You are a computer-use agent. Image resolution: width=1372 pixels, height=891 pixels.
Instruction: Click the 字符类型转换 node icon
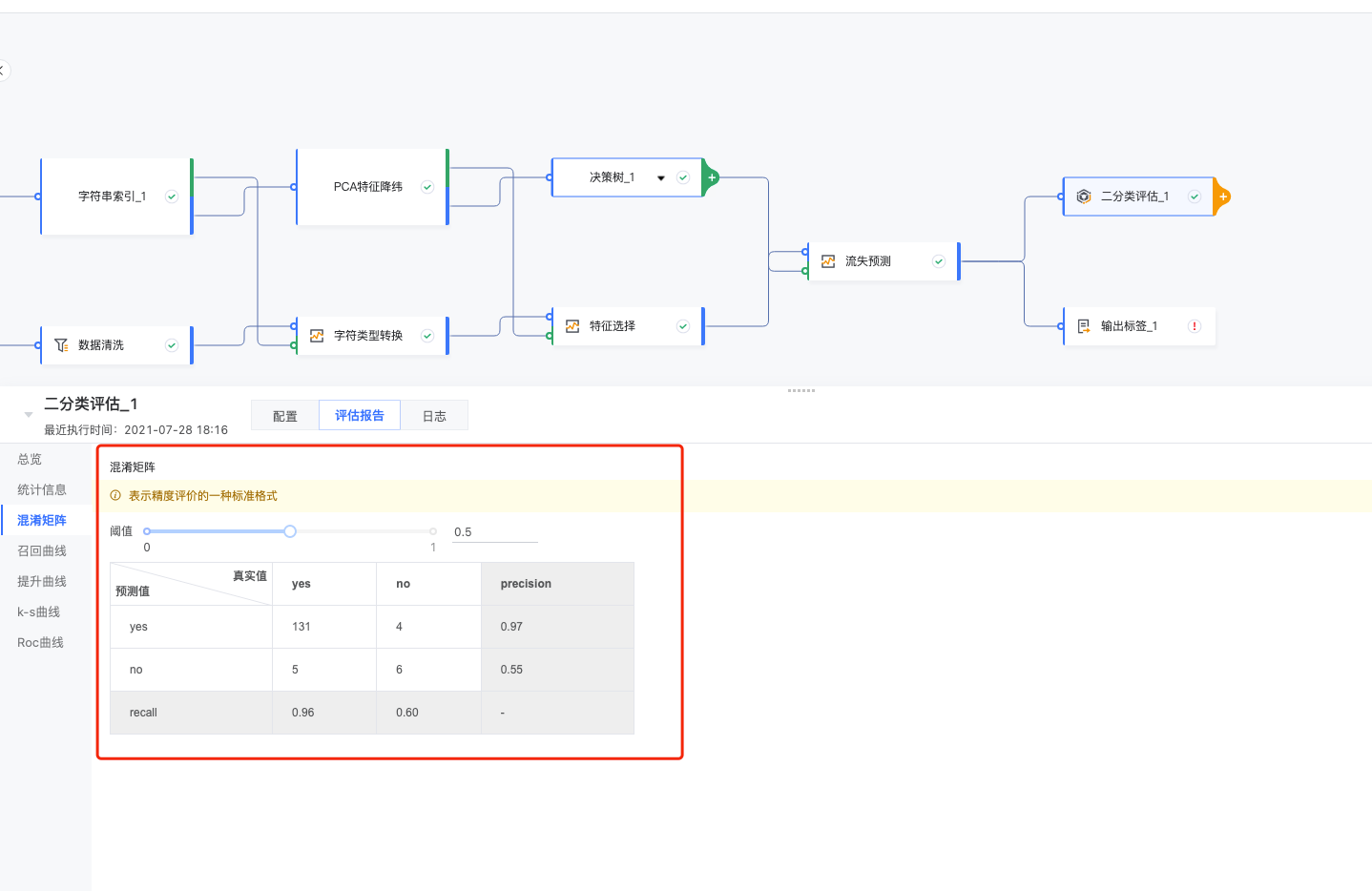pyautogui.click(x=317, y=336)
